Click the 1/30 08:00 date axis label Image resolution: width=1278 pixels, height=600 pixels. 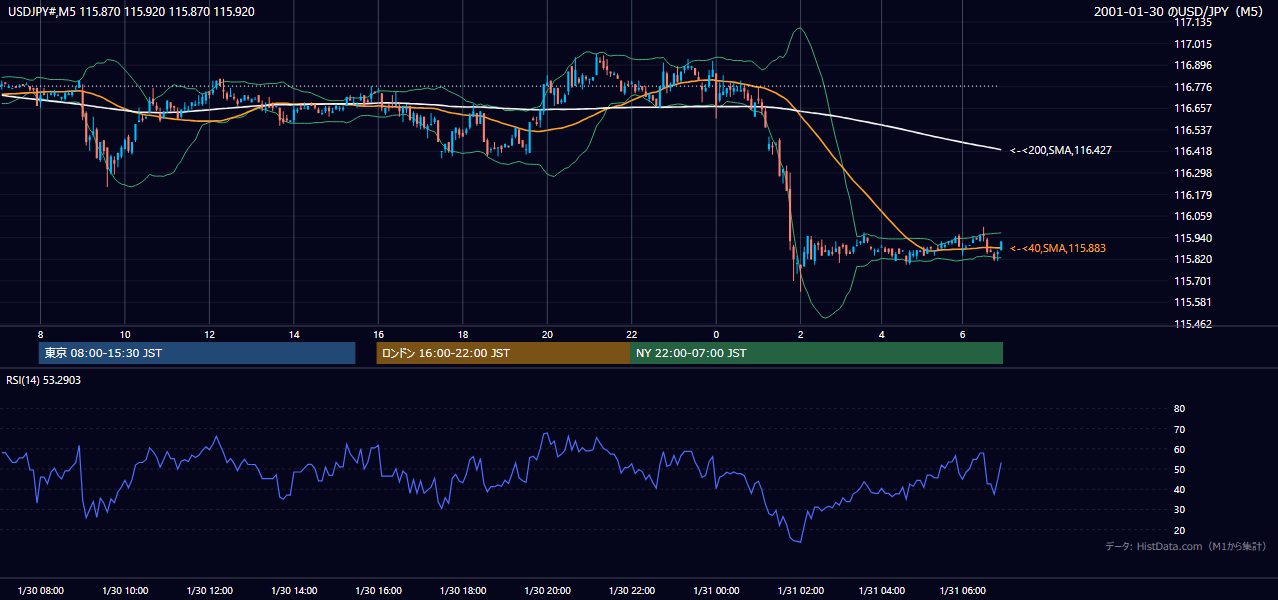point(41,591)
